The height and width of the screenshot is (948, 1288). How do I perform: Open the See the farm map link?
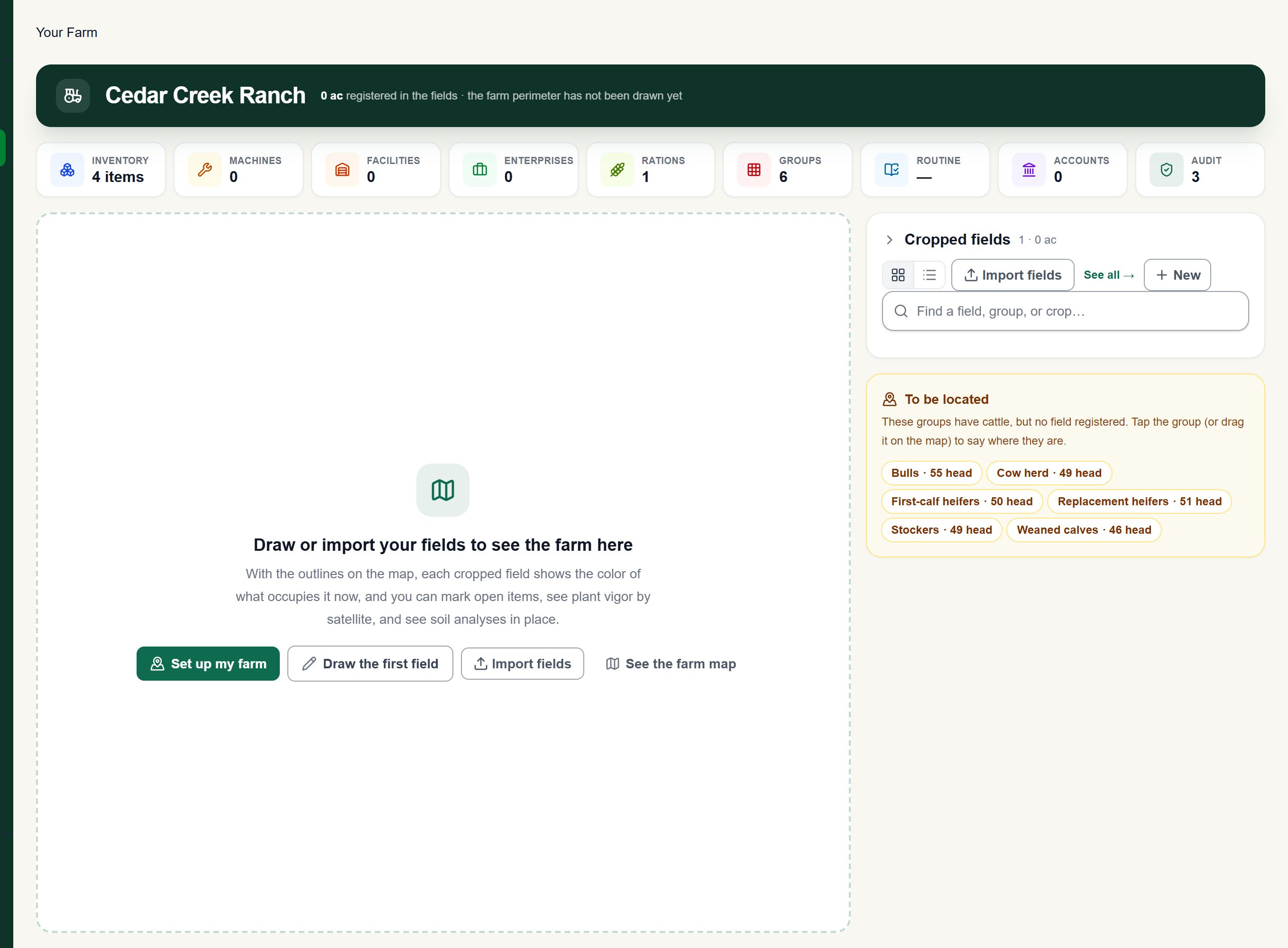(671, 664)
